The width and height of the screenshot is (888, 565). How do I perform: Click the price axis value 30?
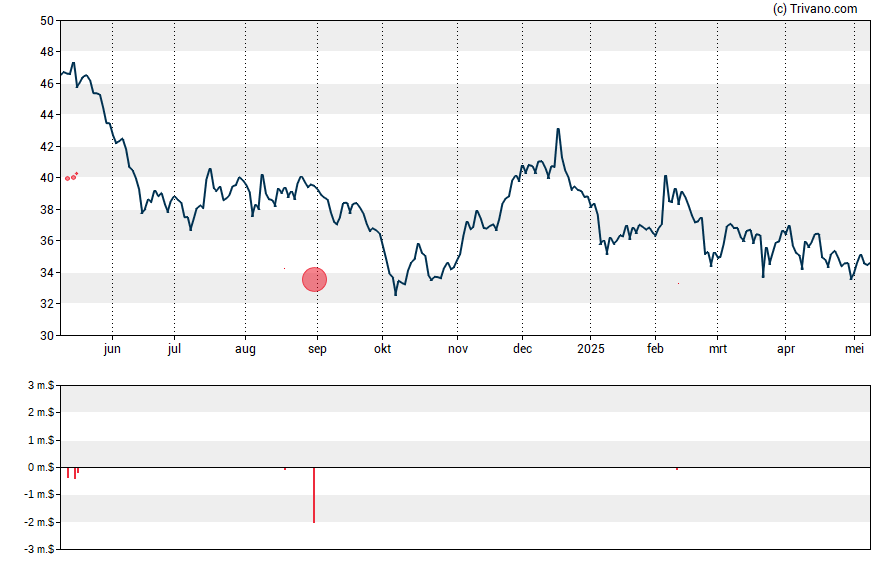[x=46, y=336]
